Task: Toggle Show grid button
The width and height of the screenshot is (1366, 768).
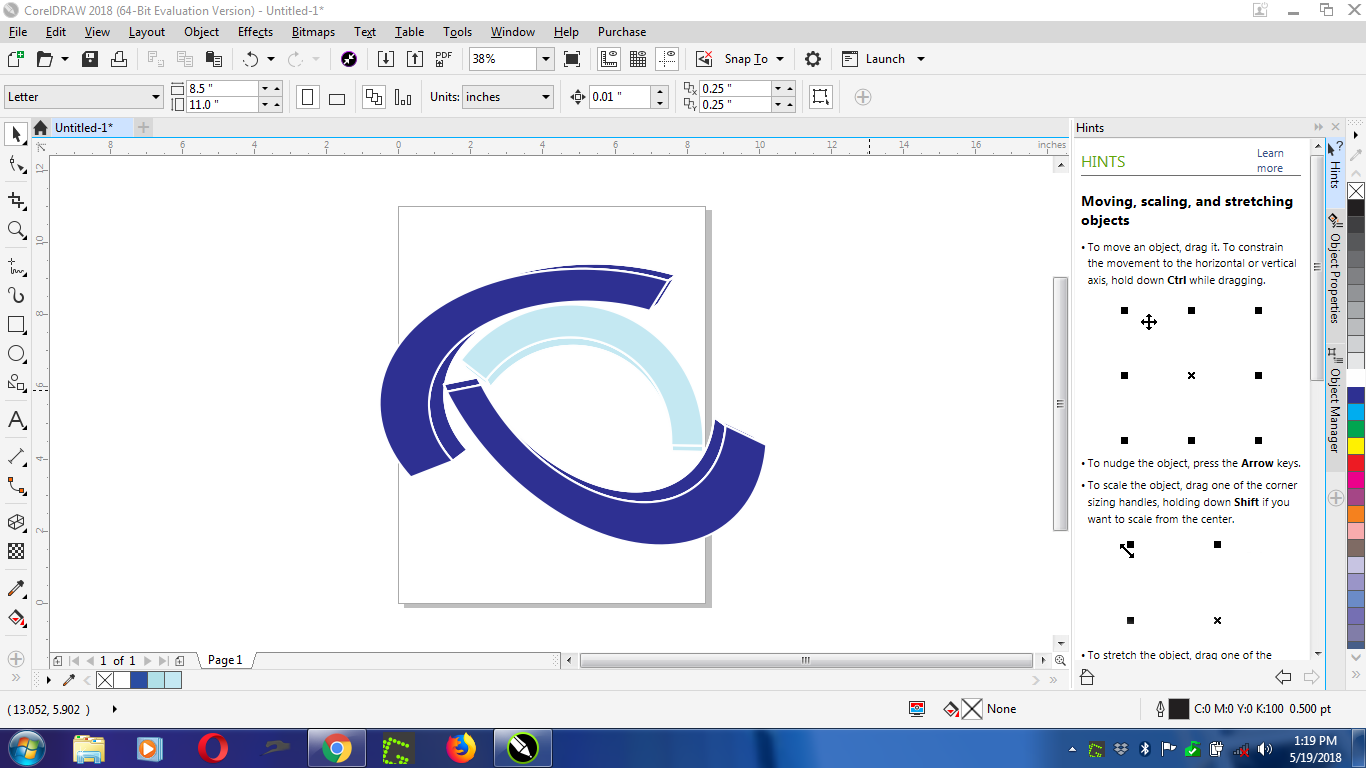Action: click(638, 59)
